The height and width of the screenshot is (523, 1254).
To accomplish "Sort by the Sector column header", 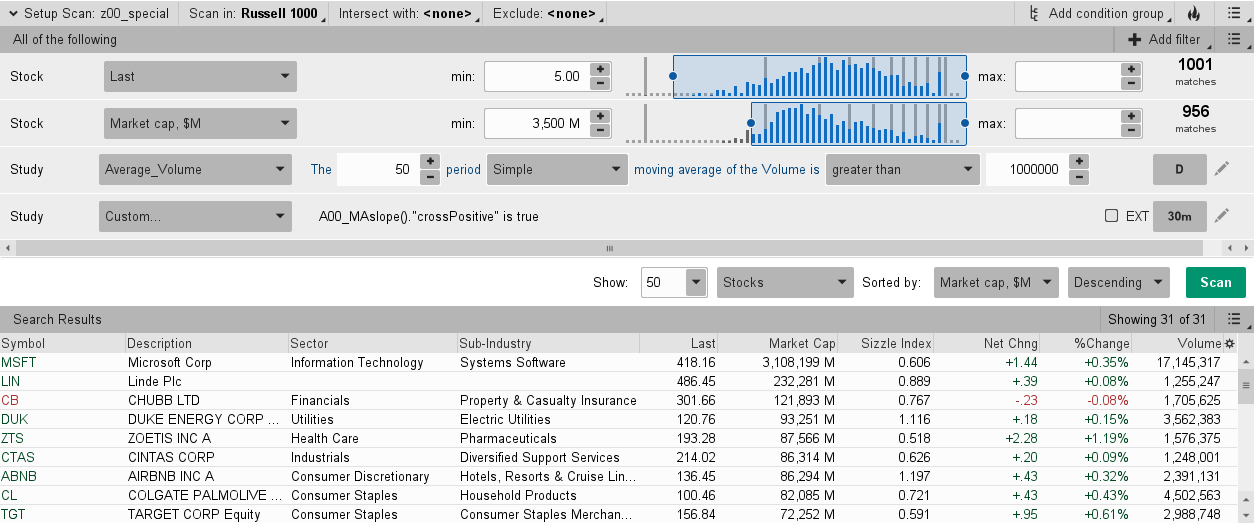I will tap(373, 344).
